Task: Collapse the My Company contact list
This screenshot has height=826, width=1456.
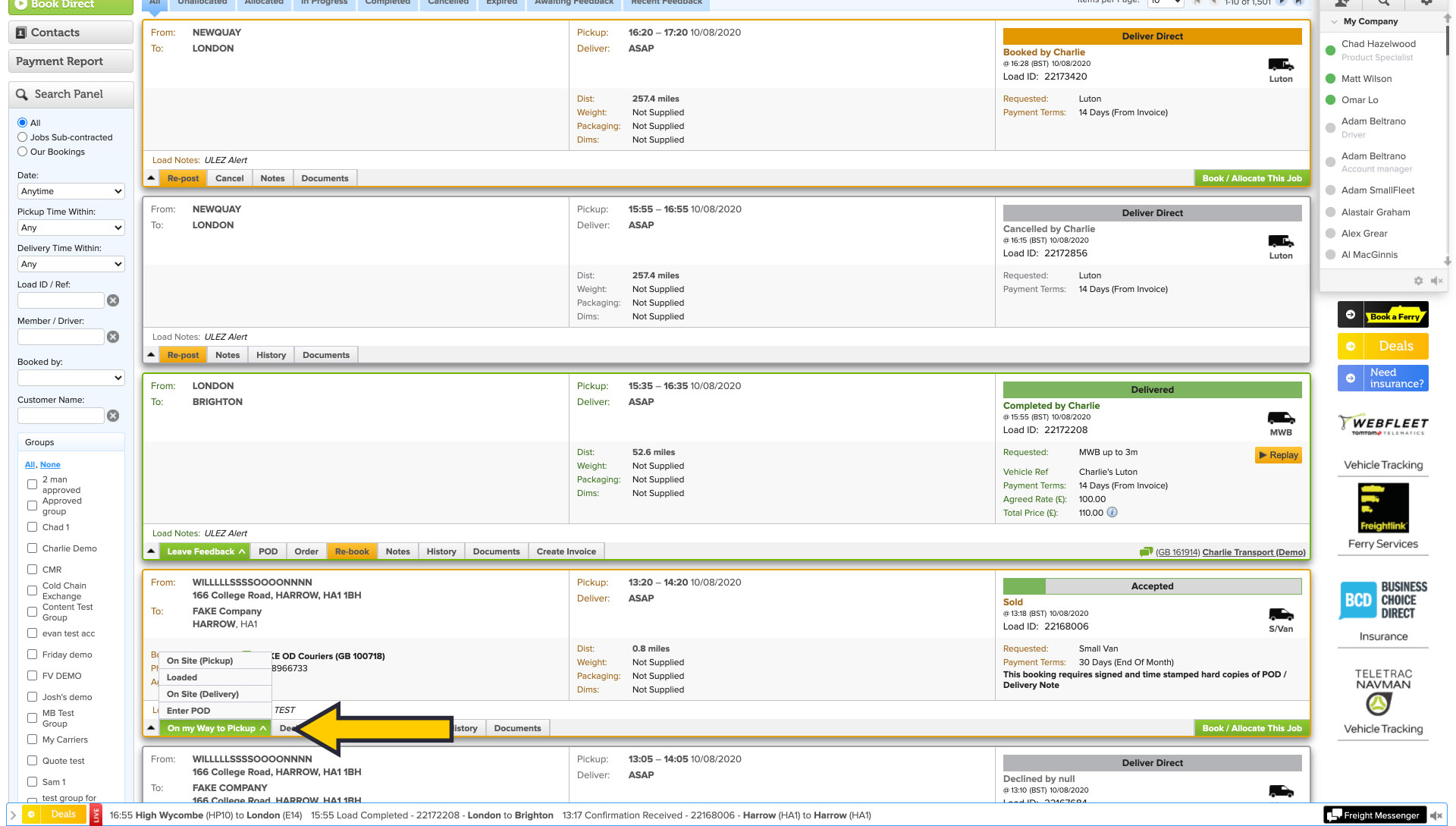Action: pos(1334,22)
